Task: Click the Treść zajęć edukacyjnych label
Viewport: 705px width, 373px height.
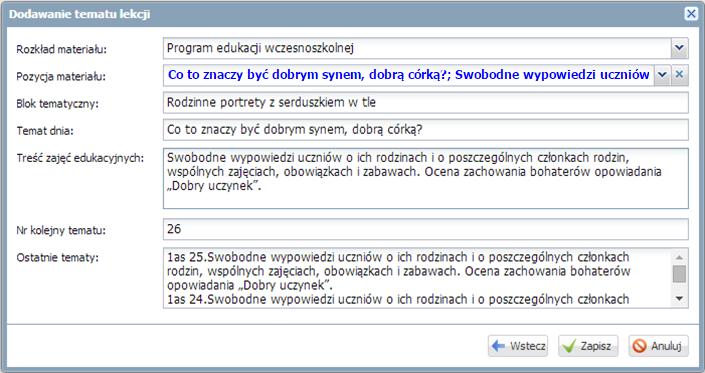Action: [80, 158]
